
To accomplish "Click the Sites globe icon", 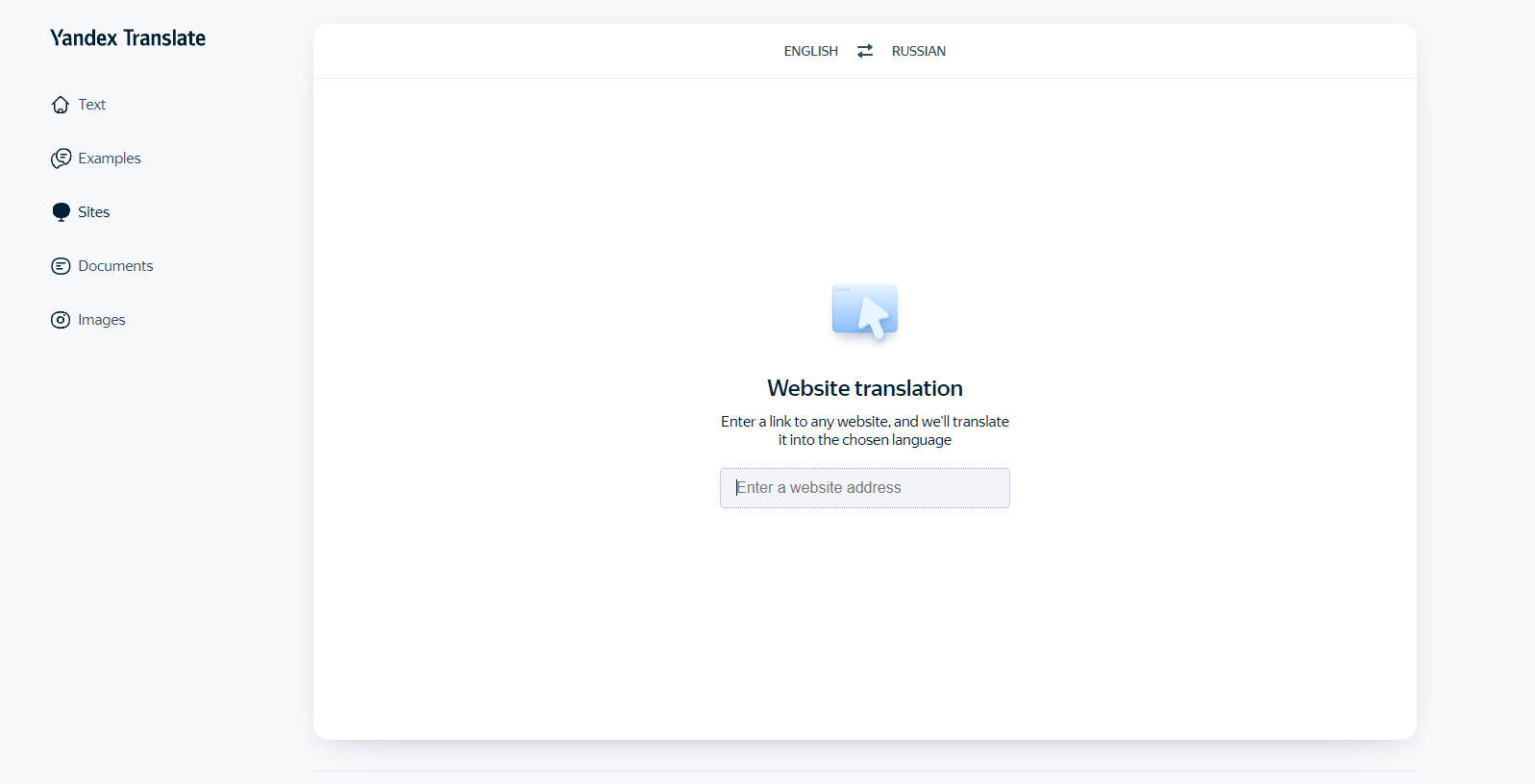I will tap(61, 212).
